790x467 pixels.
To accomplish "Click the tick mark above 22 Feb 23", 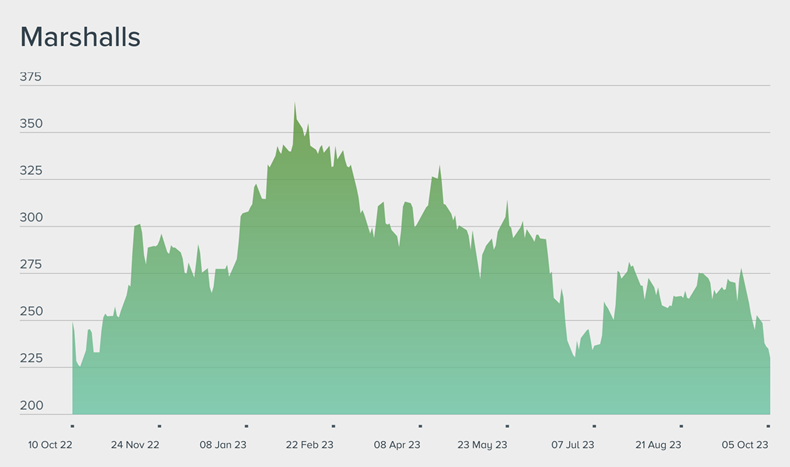I will [x=333, y=426].
